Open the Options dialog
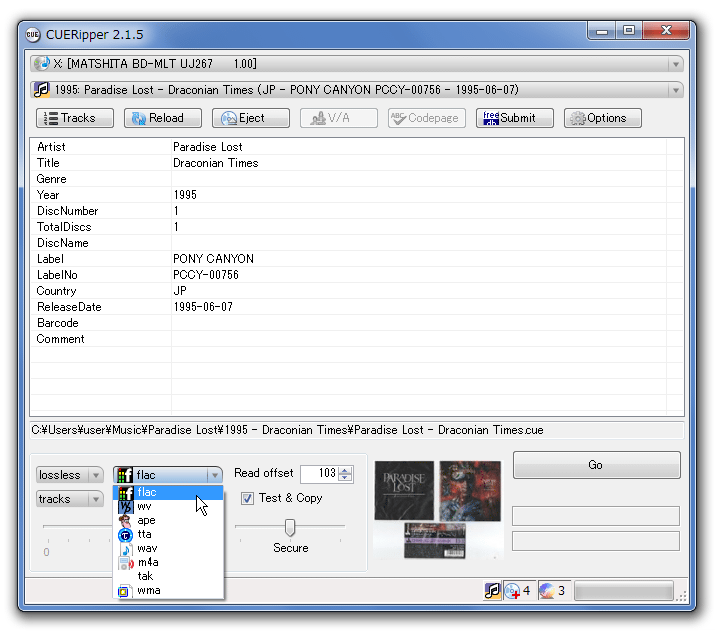Image resolution: width=717 pixels, height=634 pixels. coord(602,118)
